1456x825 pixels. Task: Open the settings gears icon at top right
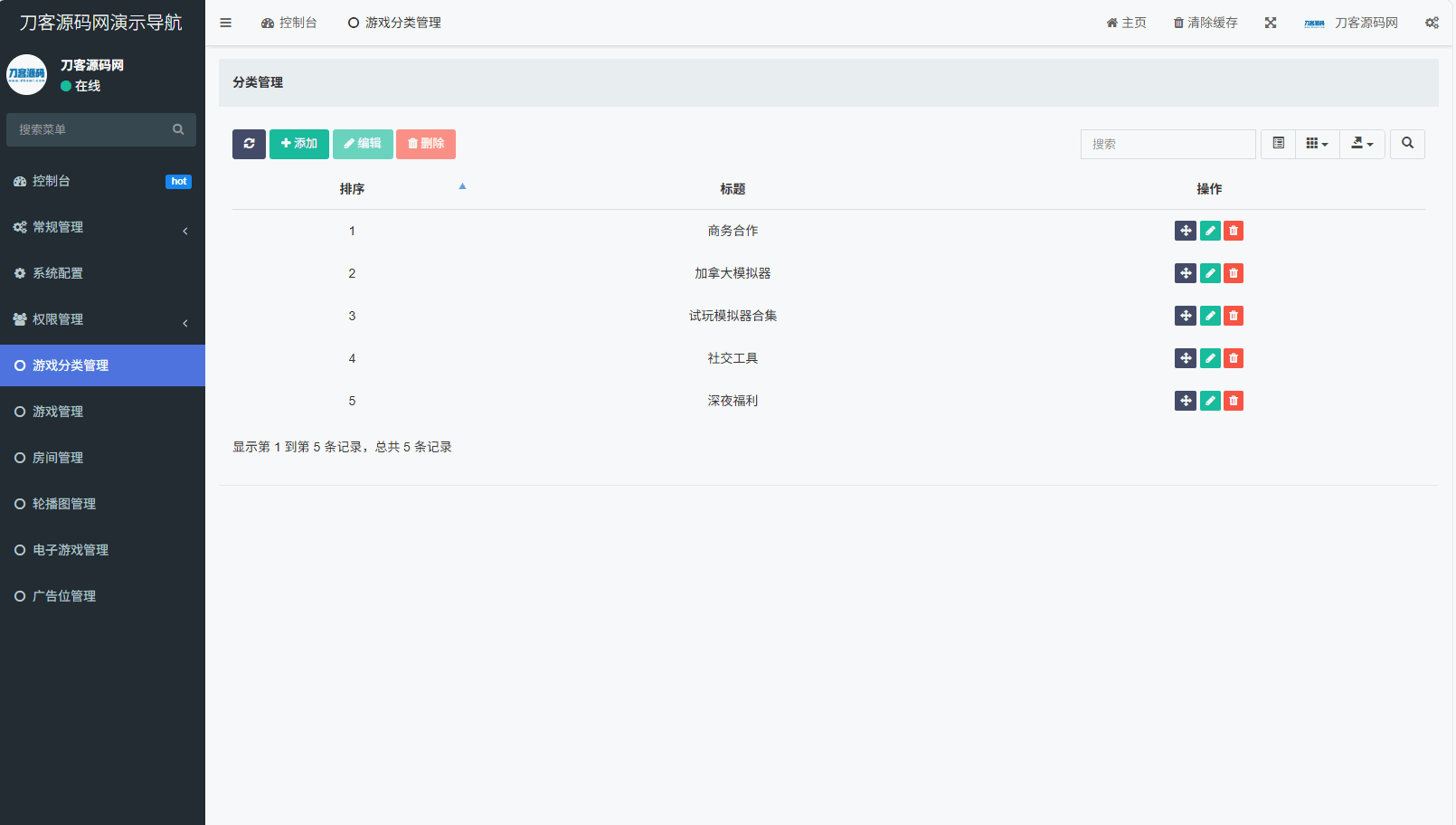[x=1432, y=23]
